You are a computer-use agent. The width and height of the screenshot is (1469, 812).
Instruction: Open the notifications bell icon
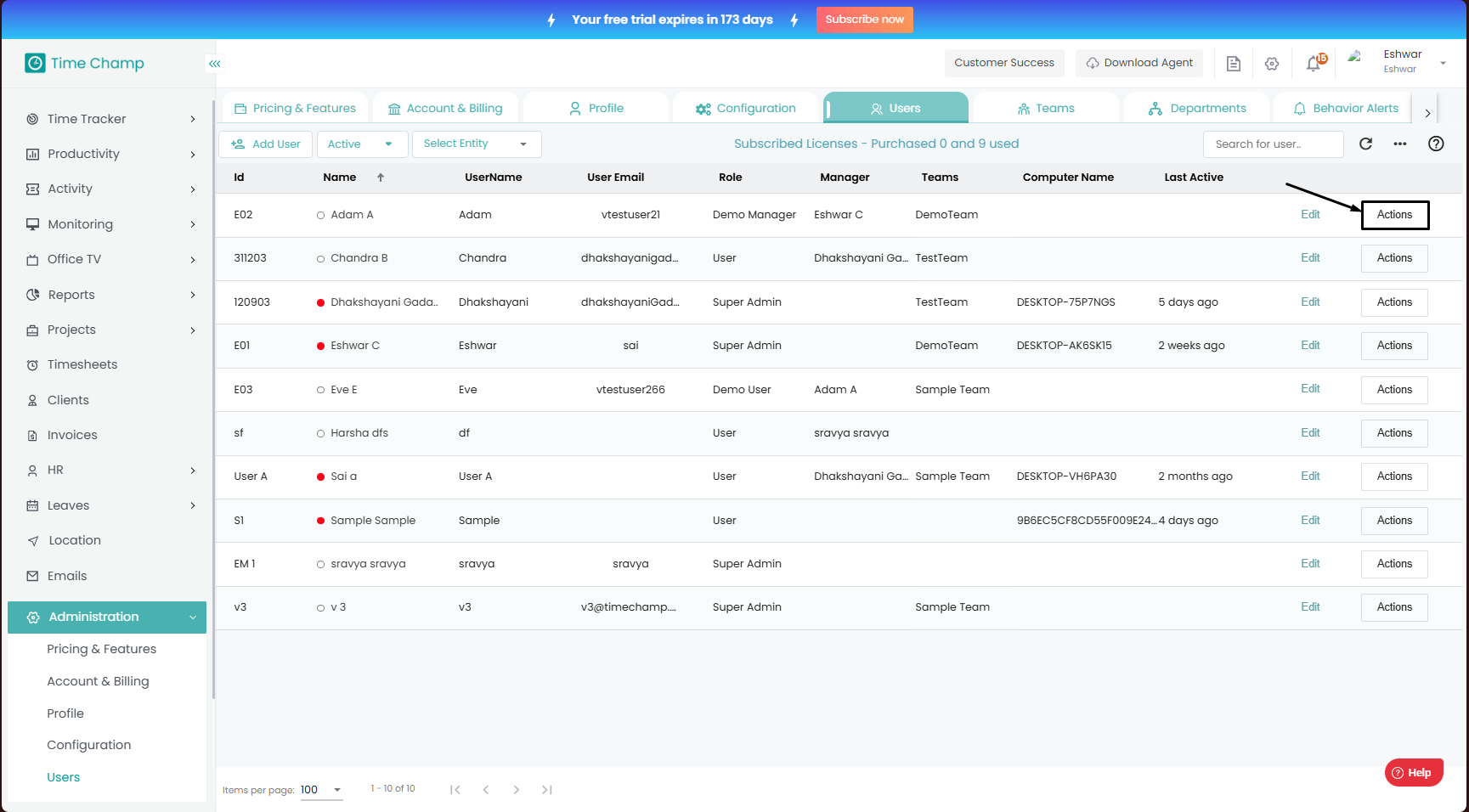click(x=1314, y=64)
